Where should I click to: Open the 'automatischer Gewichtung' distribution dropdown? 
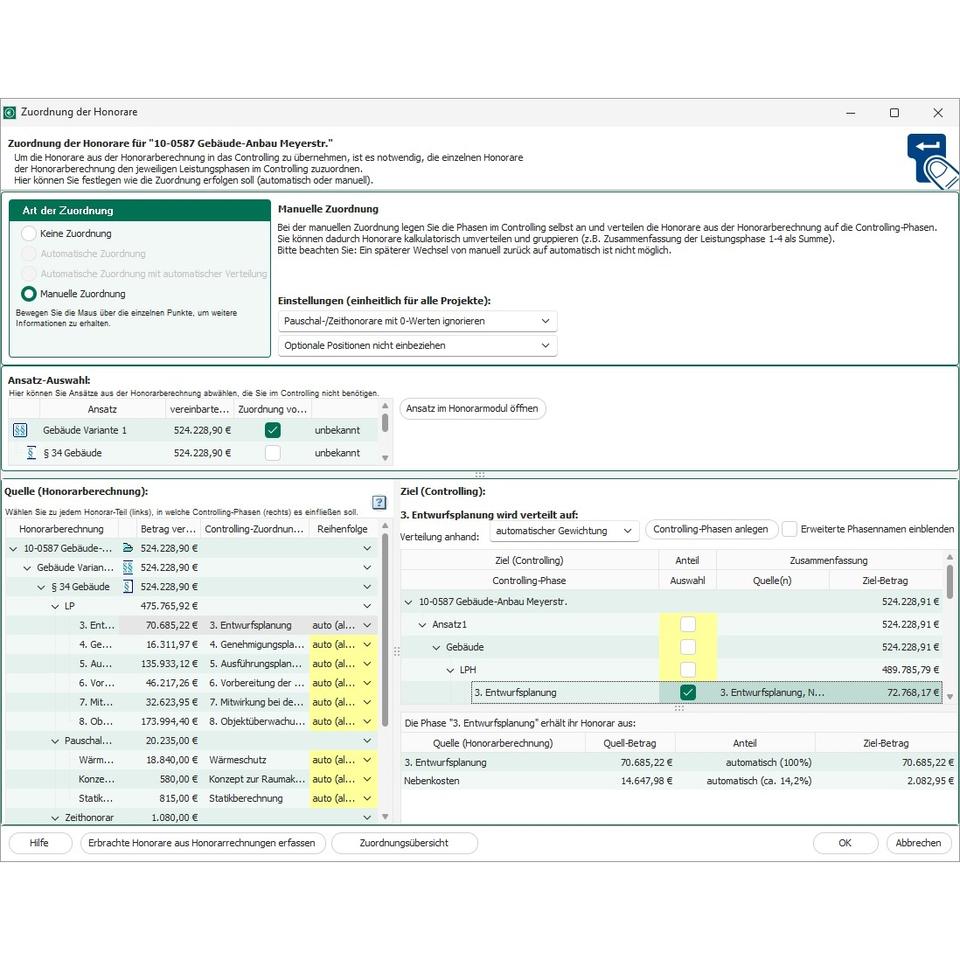[564, 531]
